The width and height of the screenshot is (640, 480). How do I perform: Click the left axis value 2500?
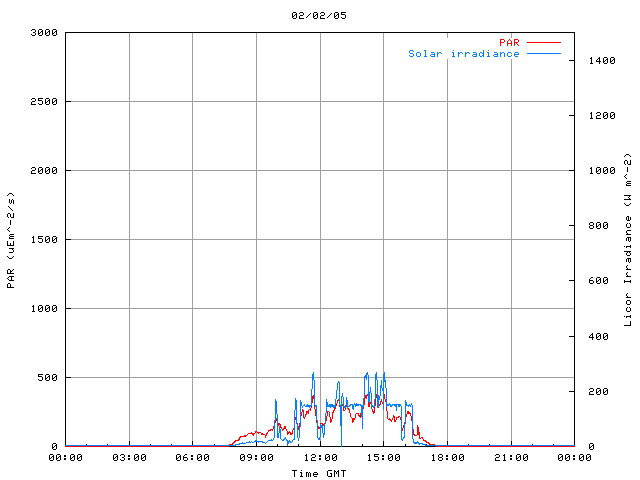pyautogui.click(x=44, y=102)
